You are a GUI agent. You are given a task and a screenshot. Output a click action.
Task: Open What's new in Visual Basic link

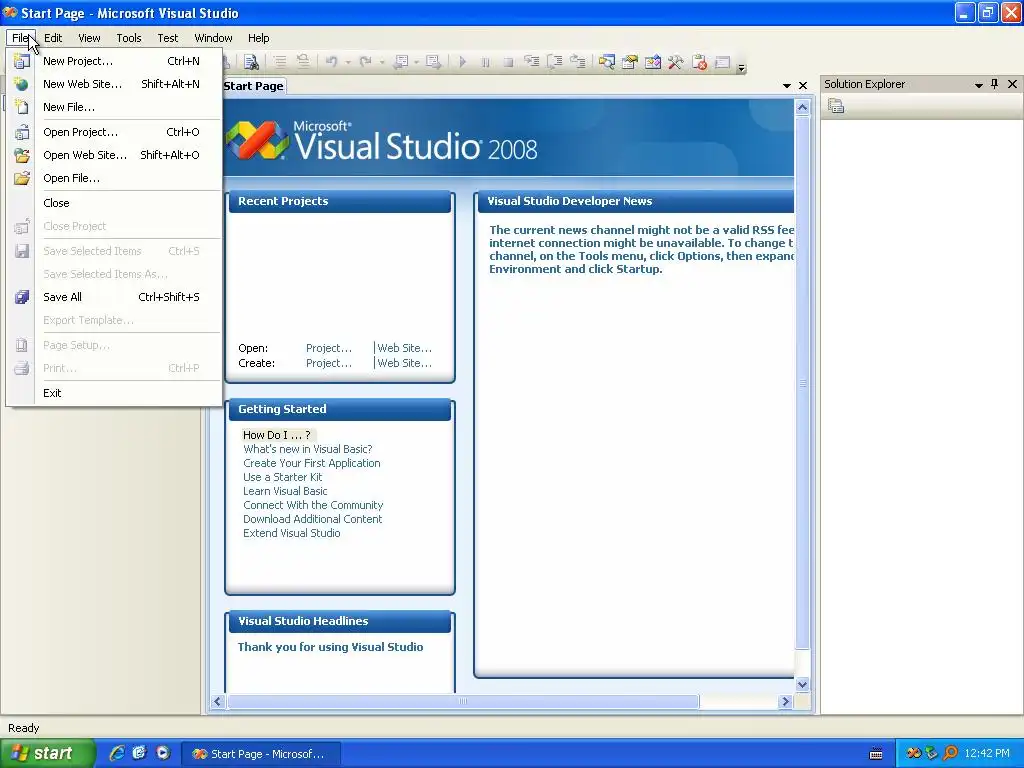tap(308, 449)
